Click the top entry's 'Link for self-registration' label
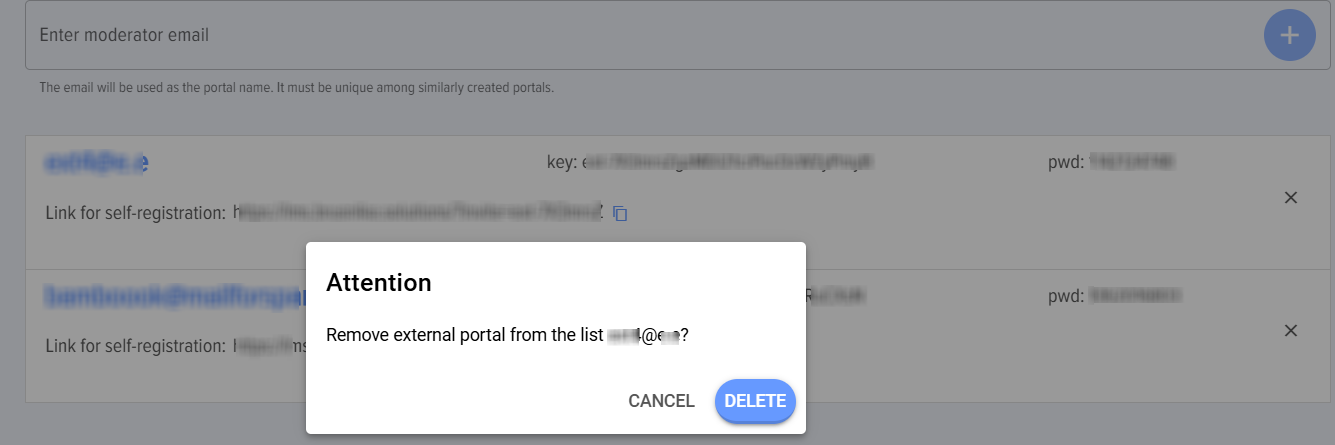This screenshot has height=445, width=1335. tap(136, 213)
